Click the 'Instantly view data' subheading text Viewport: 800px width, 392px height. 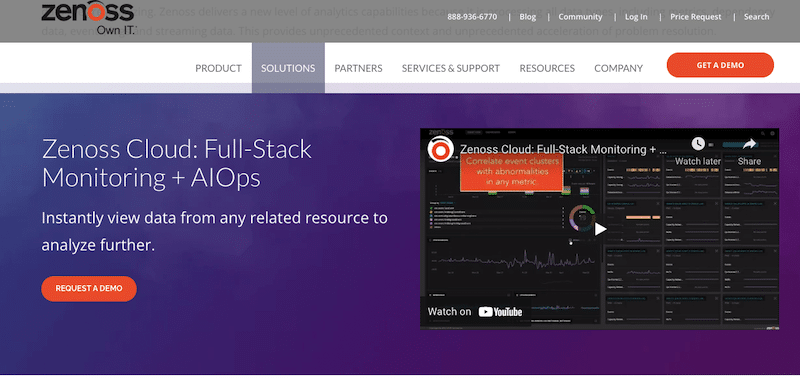point(214,231)
